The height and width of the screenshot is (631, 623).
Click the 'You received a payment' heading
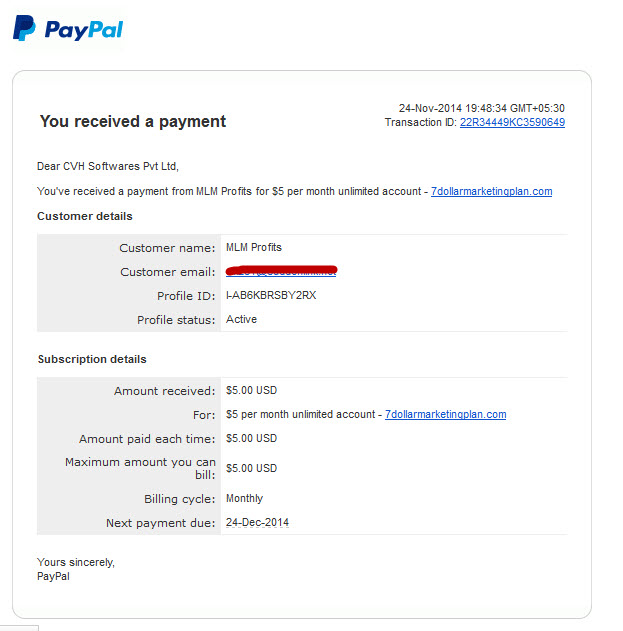pos(133,122)
